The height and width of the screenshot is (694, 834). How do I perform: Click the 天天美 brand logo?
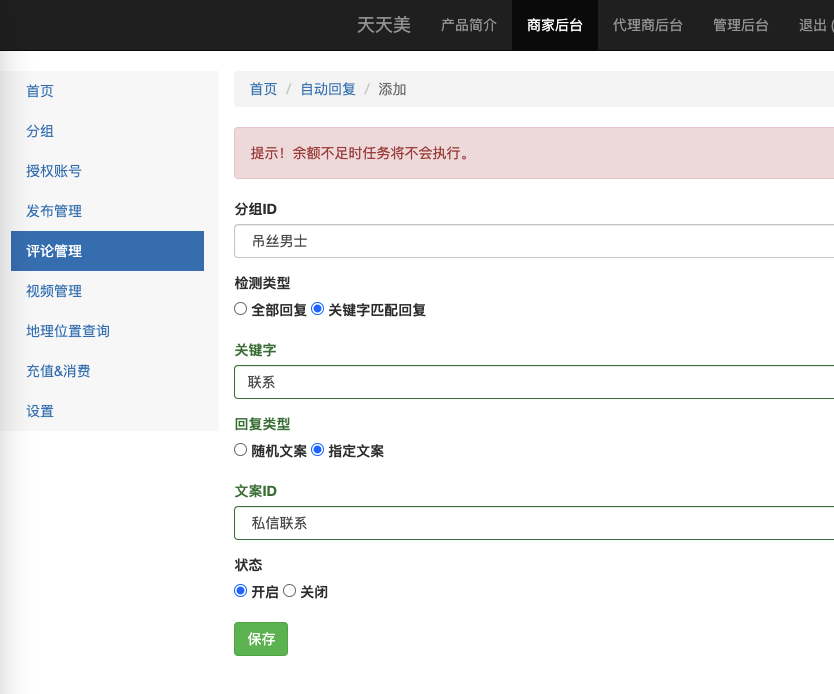click(x=384, y=25)
